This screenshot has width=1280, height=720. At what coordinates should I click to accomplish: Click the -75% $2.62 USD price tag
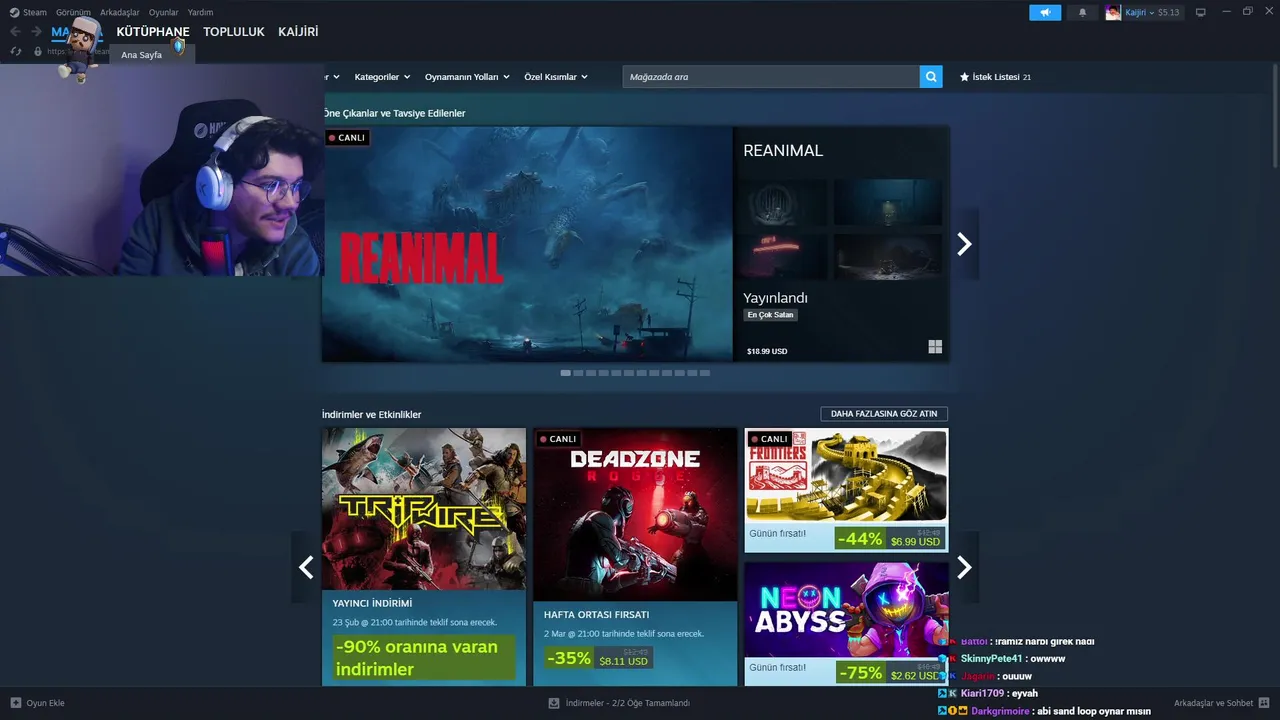(890, 673)
